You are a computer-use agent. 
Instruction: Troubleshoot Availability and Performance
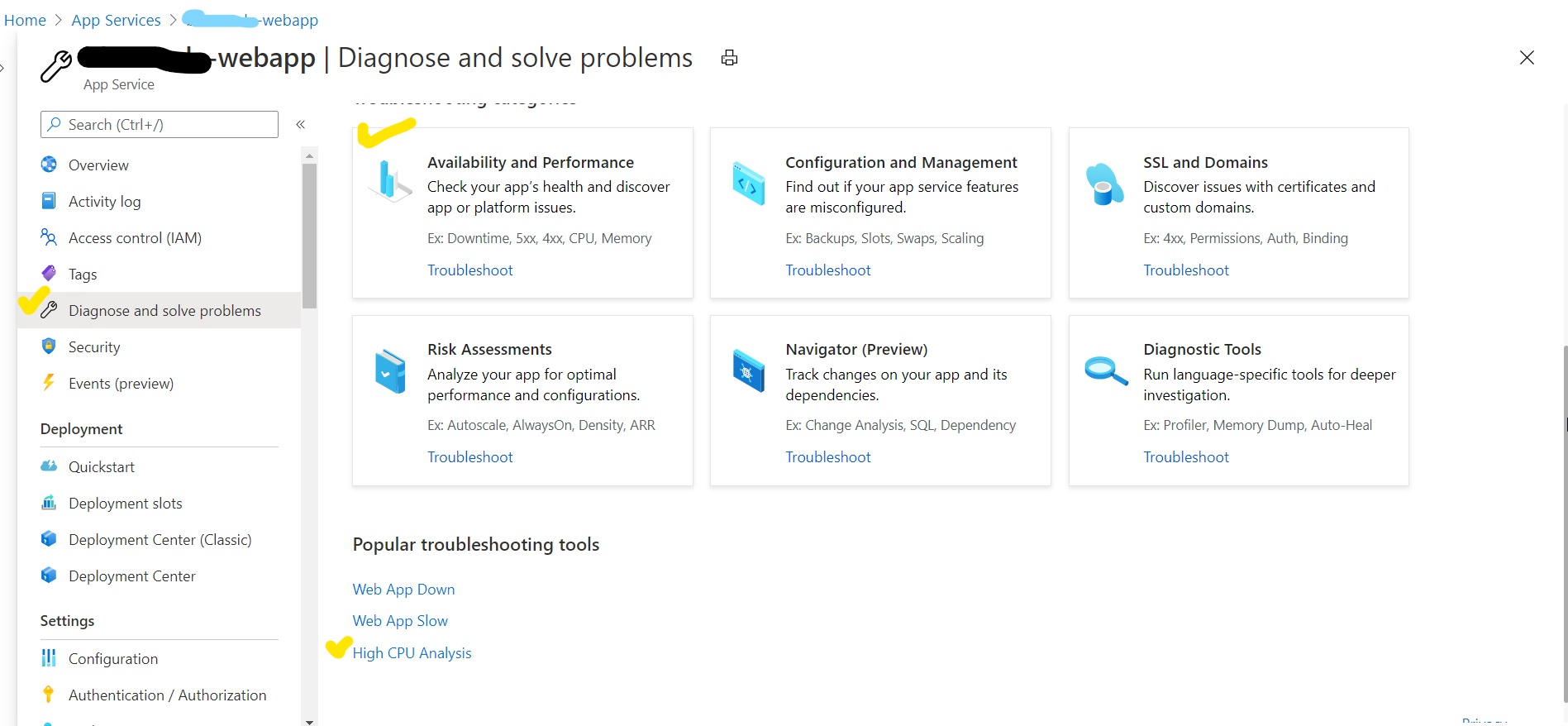click(x=469, y=270)
